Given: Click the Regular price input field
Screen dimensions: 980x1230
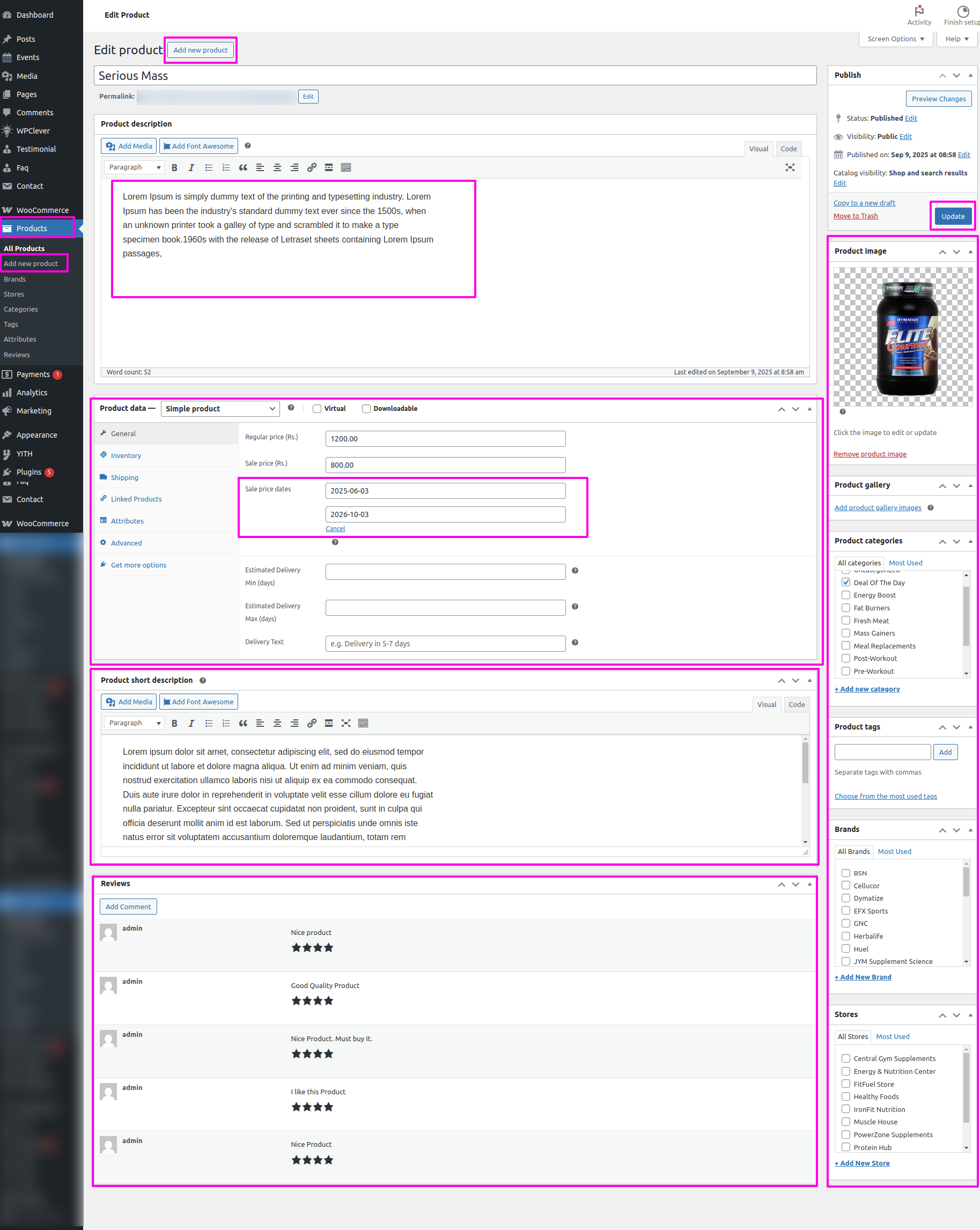Looking at the screenshot, I should [x=445, y=439].
